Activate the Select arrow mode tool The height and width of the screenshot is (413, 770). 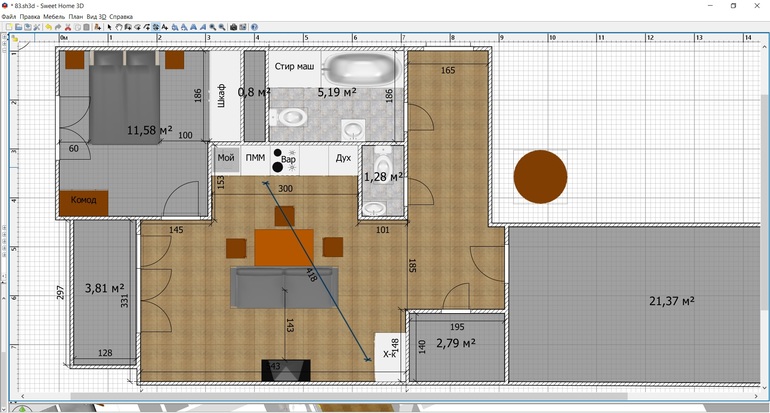click(110, 27)
